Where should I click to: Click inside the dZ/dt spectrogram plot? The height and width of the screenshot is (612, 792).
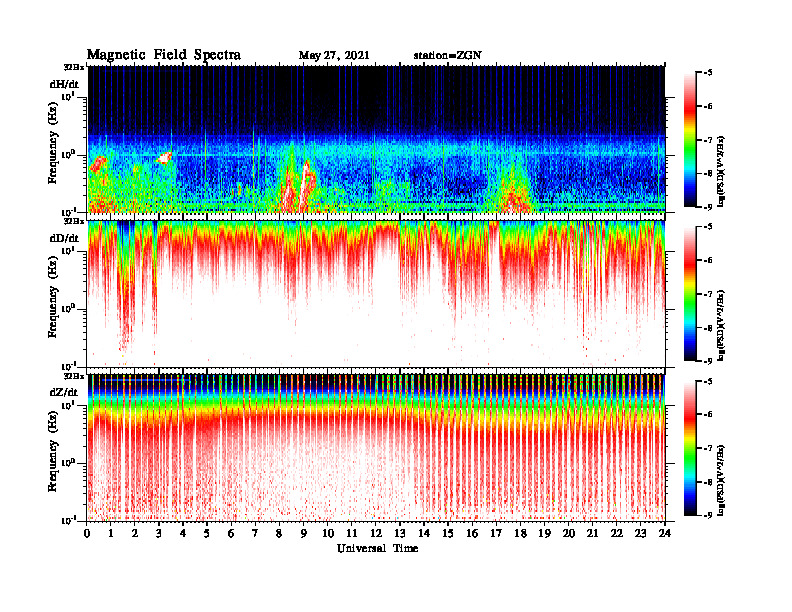(376, 448)
